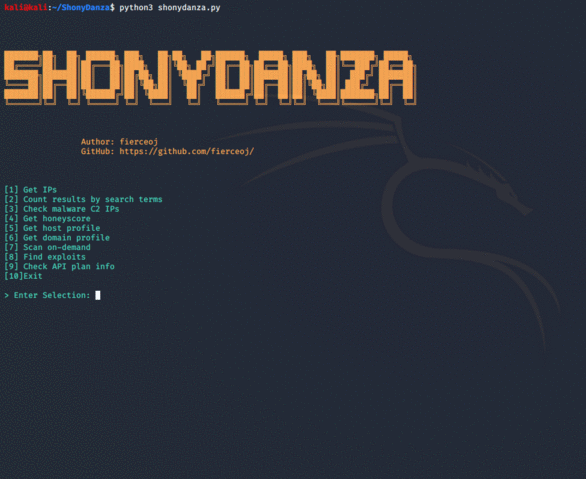Image resolution: width=586 pixels, height=479 pixels.
Task: Click the '[1] Get IPs' menu line
Action: [30, 190]
